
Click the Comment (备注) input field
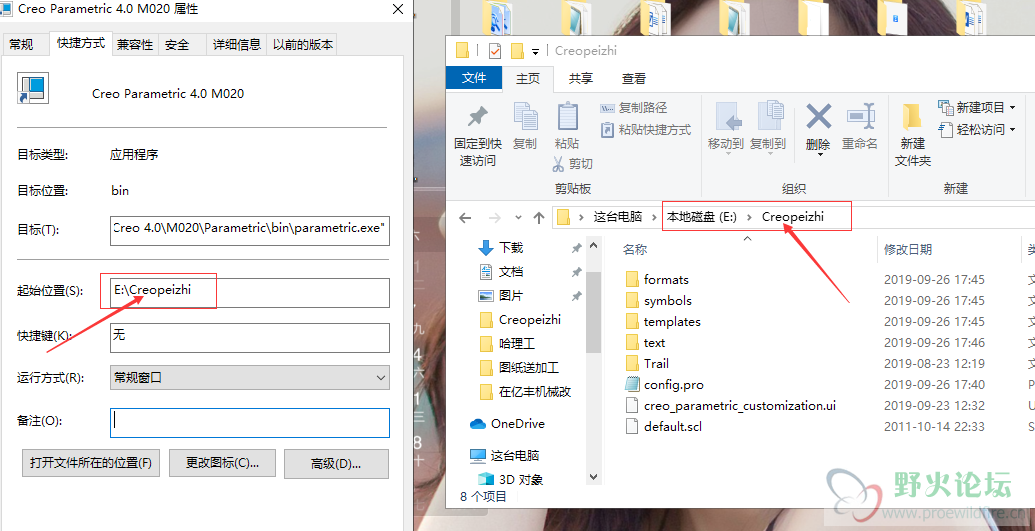pos(250,423)
